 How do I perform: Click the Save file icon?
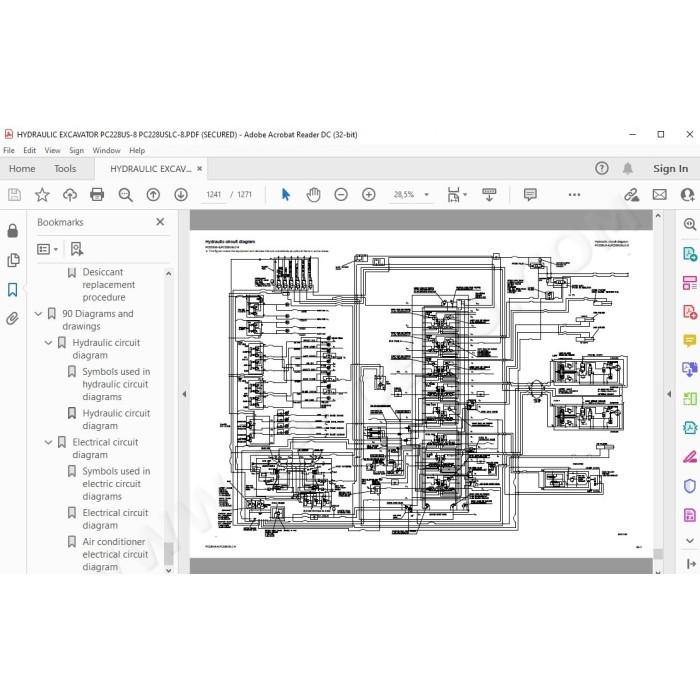tap(14, 195)
